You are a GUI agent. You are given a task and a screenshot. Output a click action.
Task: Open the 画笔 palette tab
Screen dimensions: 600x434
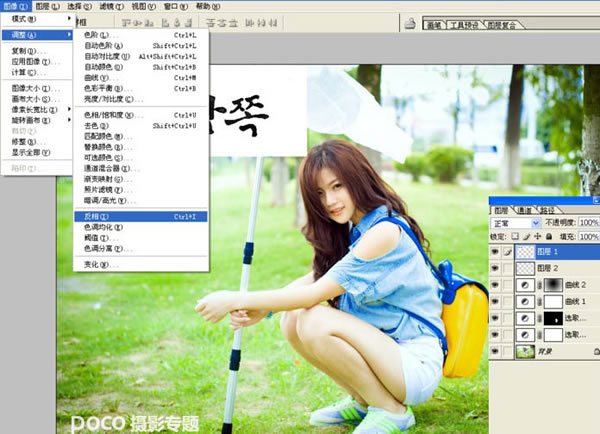(436, 25)
